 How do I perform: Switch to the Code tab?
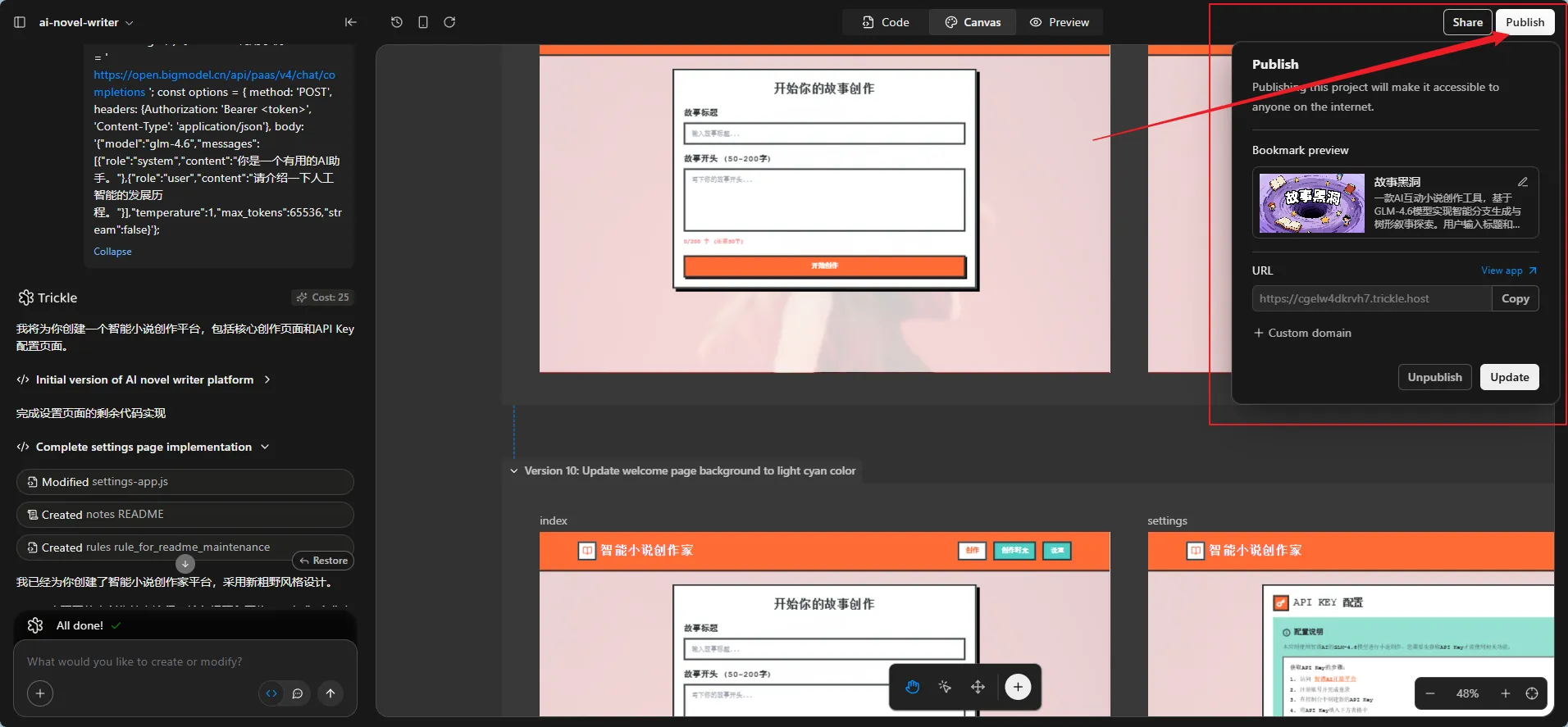tap(886, 22)
